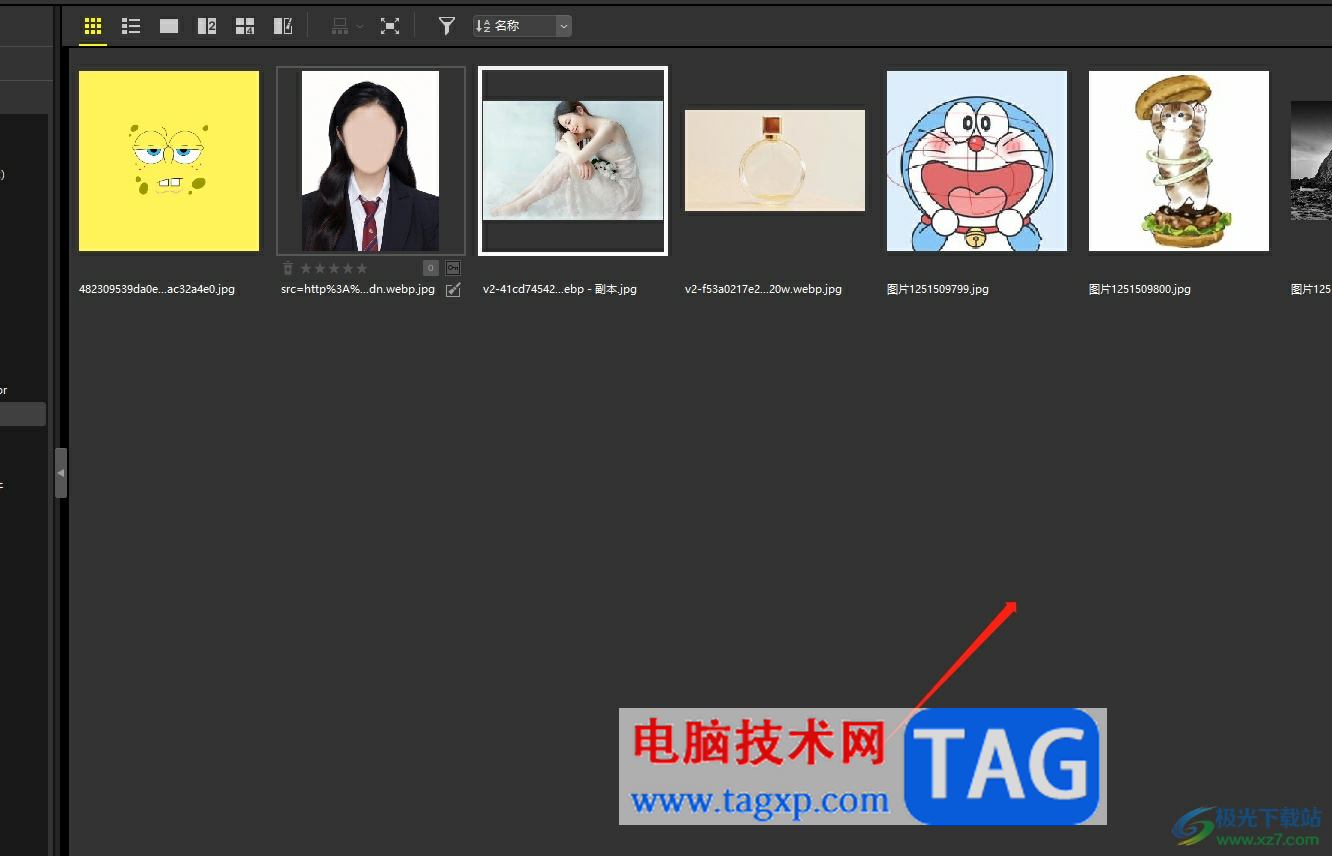Click file name src=http%3A%...dn.webp.jpg
The width and height of the screenshot is (1332, 856).
pos(358,290)
